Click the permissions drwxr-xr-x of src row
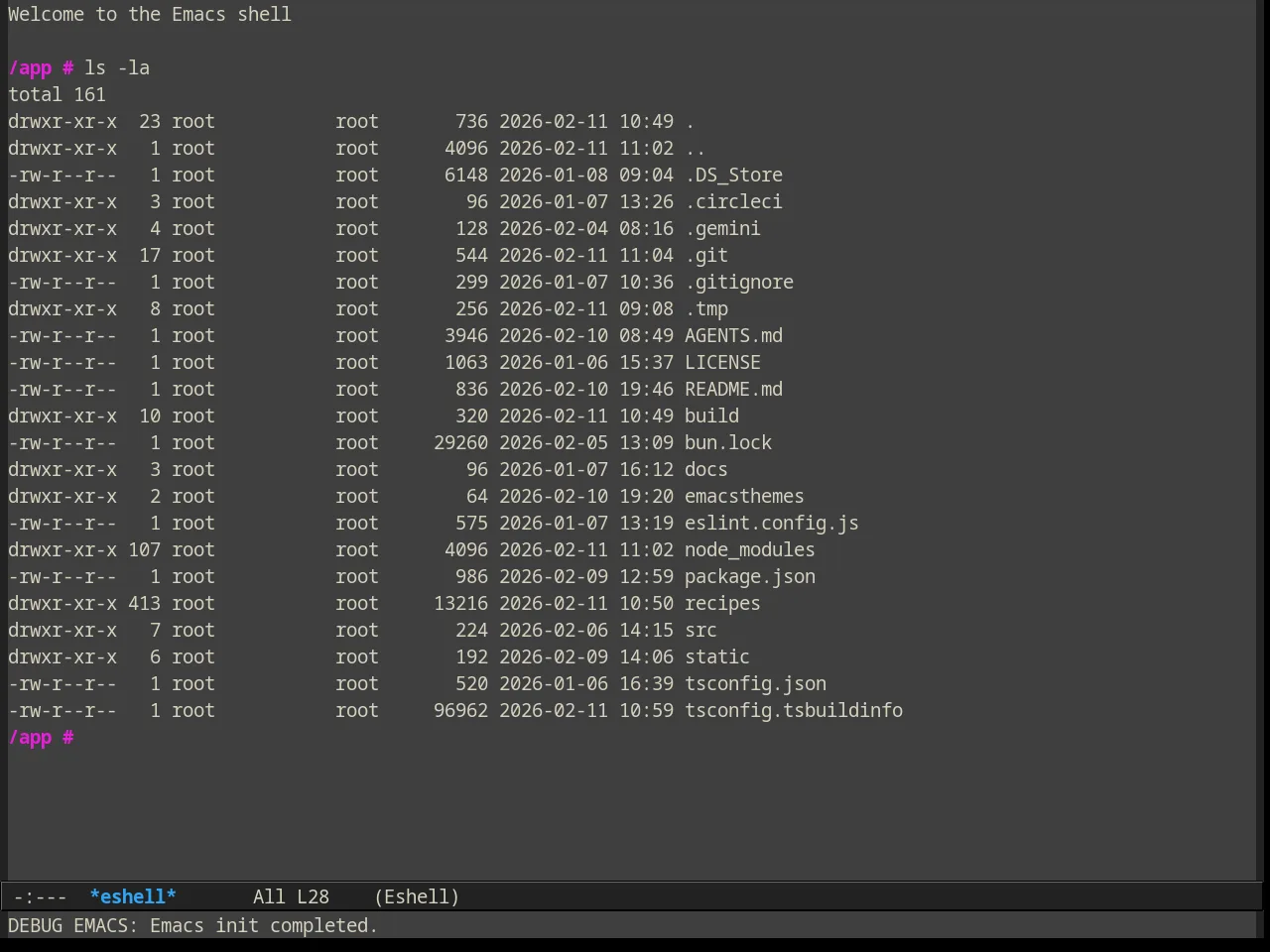Screen dimensions: 1270x952 (x=63, y=630)
